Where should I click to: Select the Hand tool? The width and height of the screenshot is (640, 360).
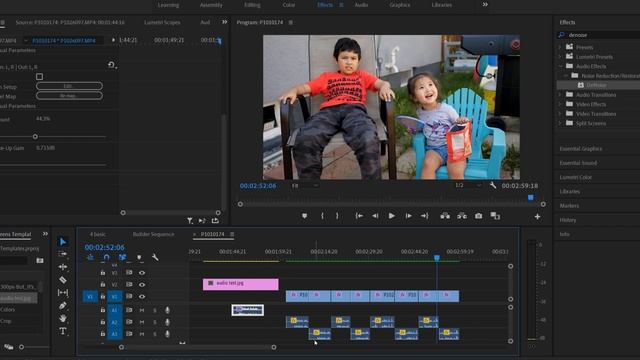click(63, 318)
